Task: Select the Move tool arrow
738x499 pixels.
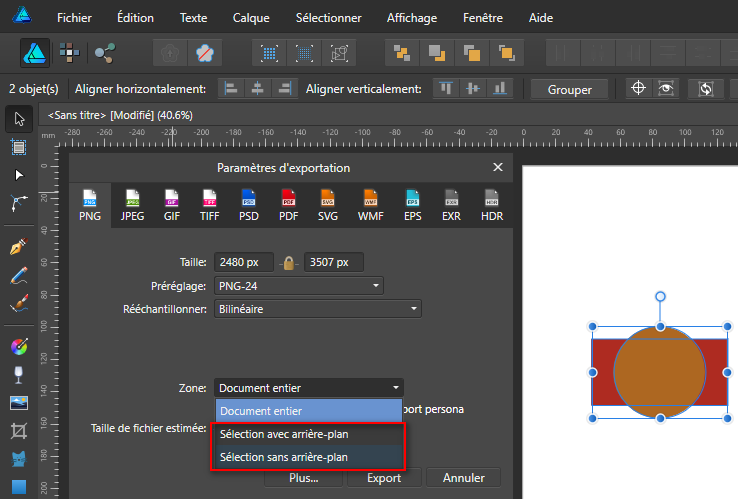Action: pyautogui.click(x=19, y=119)
